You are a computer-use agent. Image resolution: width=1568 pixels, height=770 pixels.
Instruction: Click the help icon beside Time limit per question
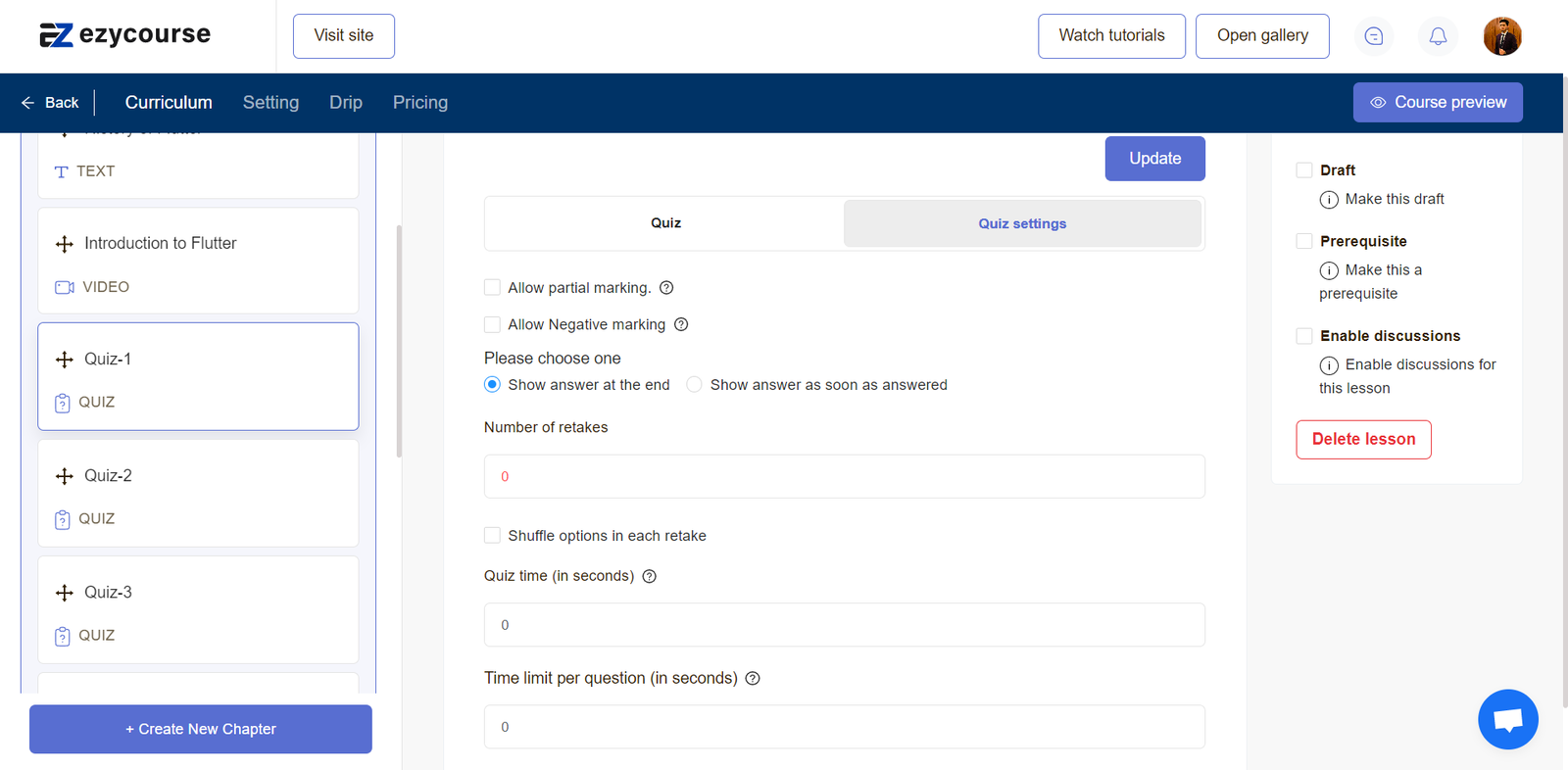753,678
